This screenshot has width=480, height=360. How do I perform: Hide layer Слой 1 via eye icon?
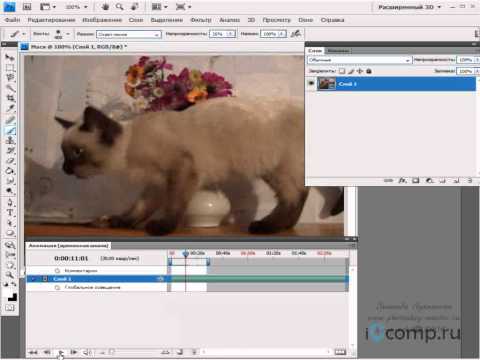tap(311, 83)
